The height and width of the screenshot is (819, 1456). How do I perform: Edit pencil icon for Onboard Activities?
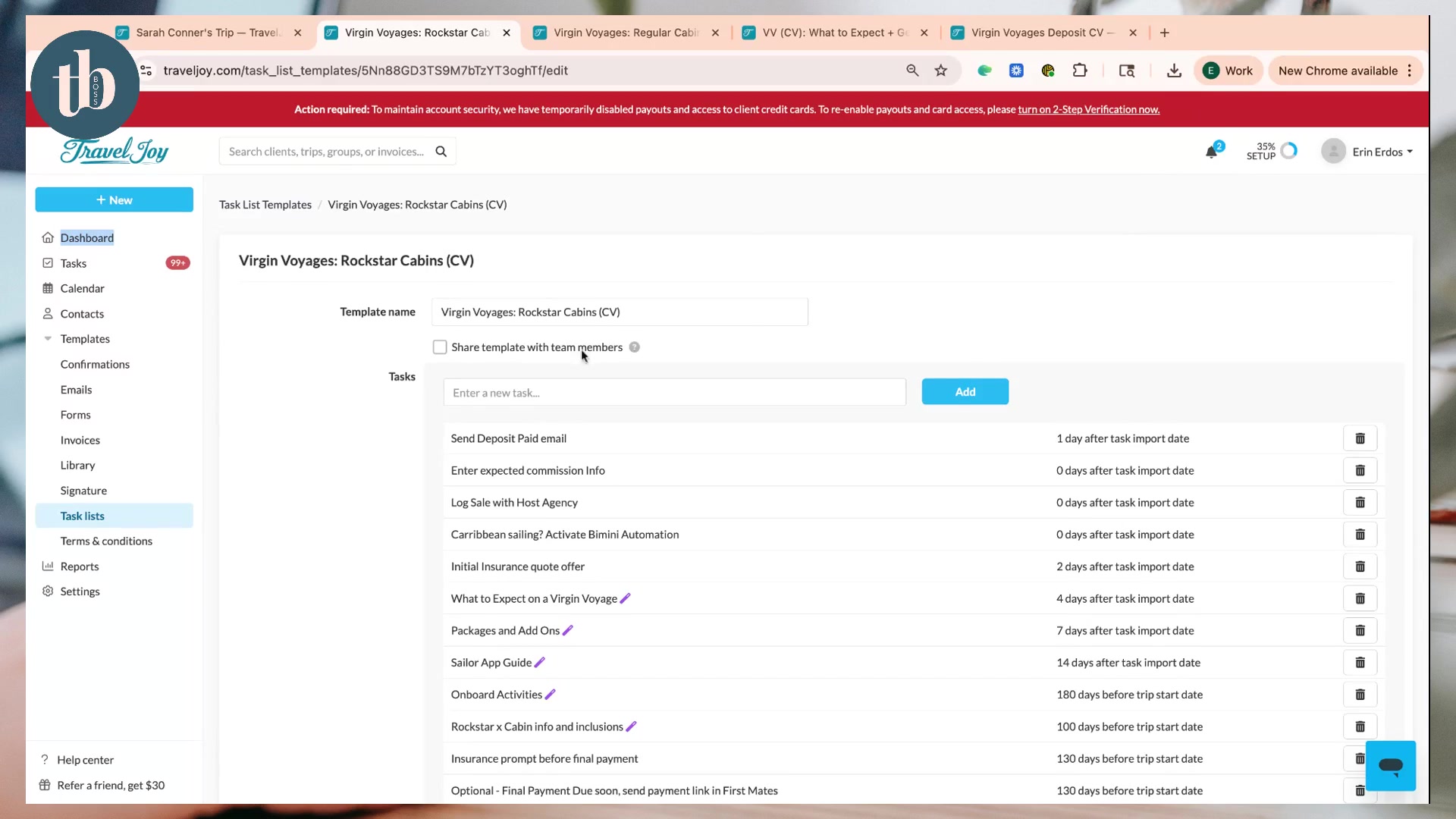point(551,695)
